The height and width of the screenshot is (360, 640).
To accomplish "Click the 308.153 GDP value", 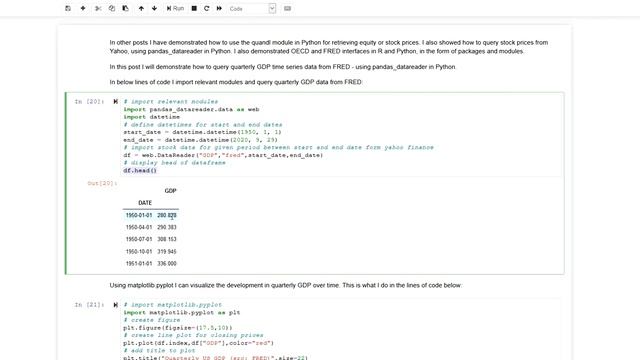I will [167, 239].
